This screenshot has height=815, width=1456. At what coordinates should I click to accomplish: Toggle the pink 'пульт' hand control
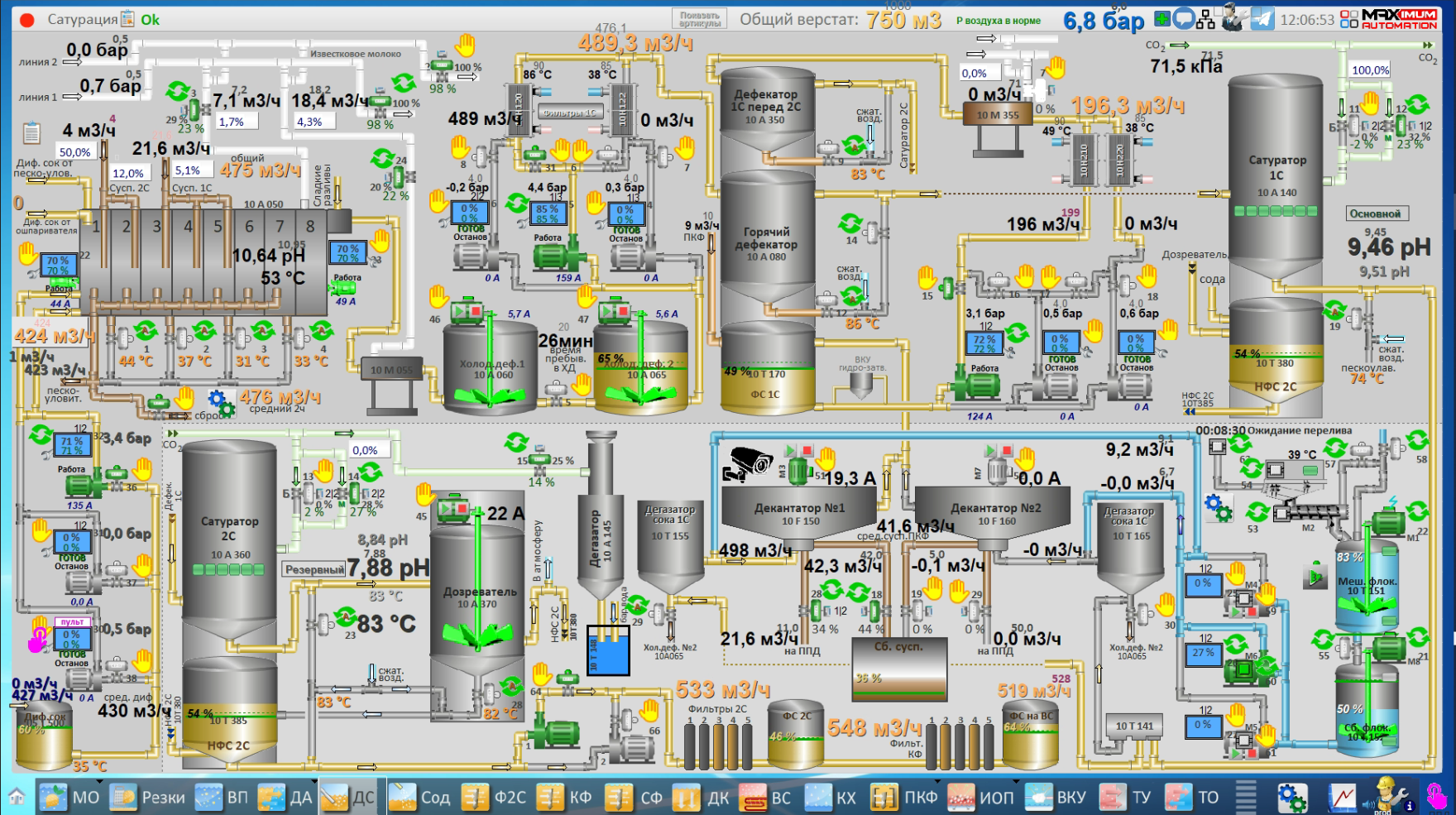coord(39,640)
